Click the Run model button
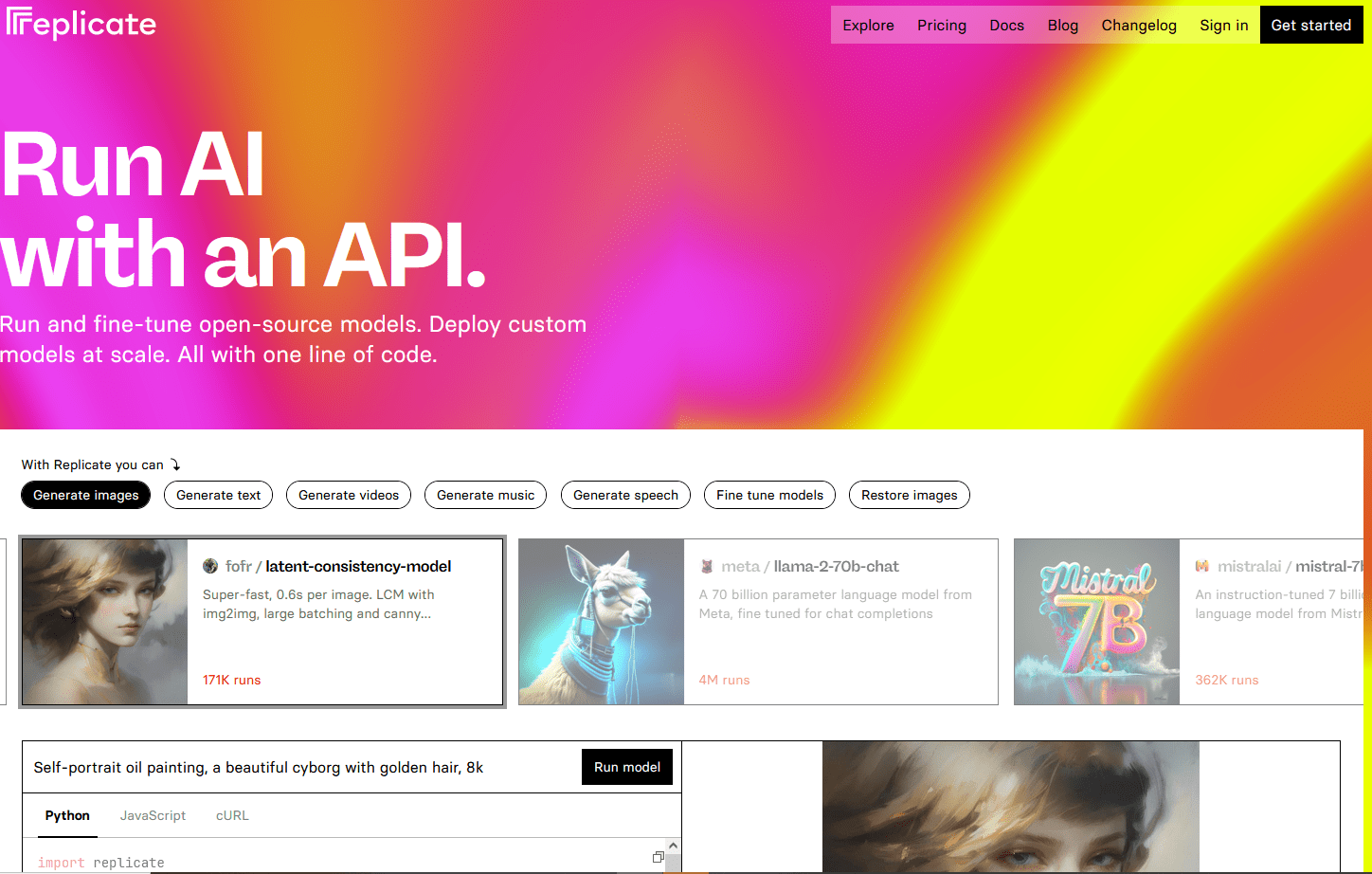The height and width of the screenshot is (874, 1372). [627, 767]
